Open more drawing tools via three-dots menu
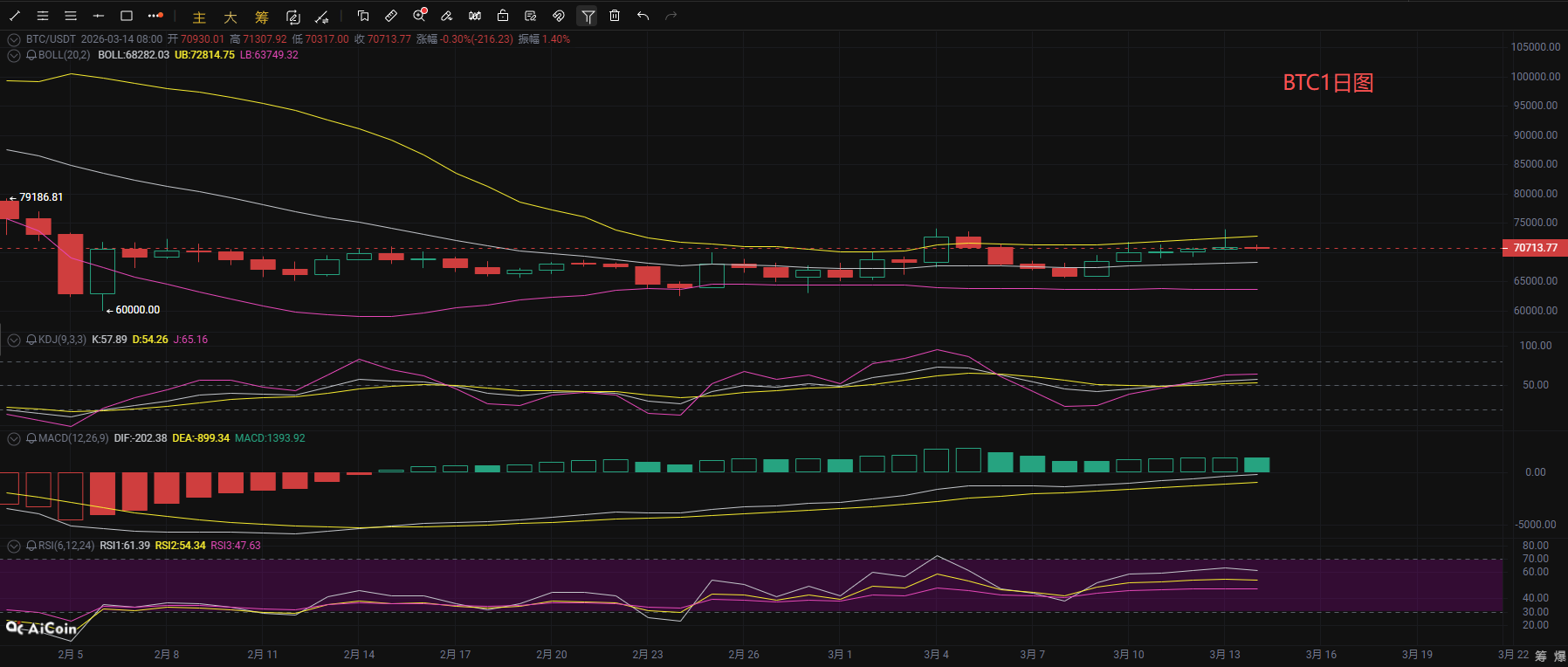Viewport: 1568px width, 667px height. [155, 16]
